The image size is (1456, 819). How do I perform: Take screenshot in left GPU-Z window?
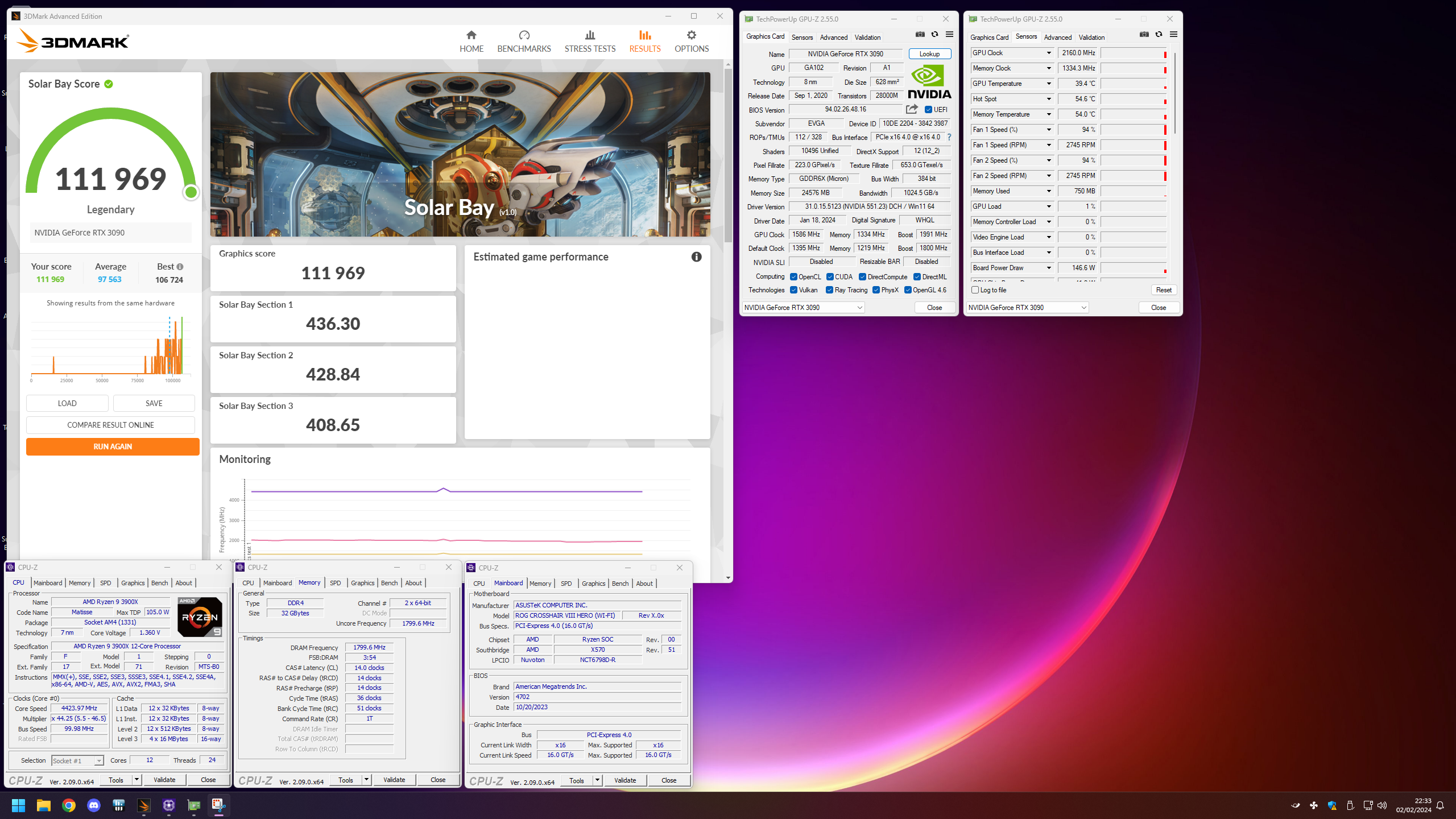(x=920, y=35)
